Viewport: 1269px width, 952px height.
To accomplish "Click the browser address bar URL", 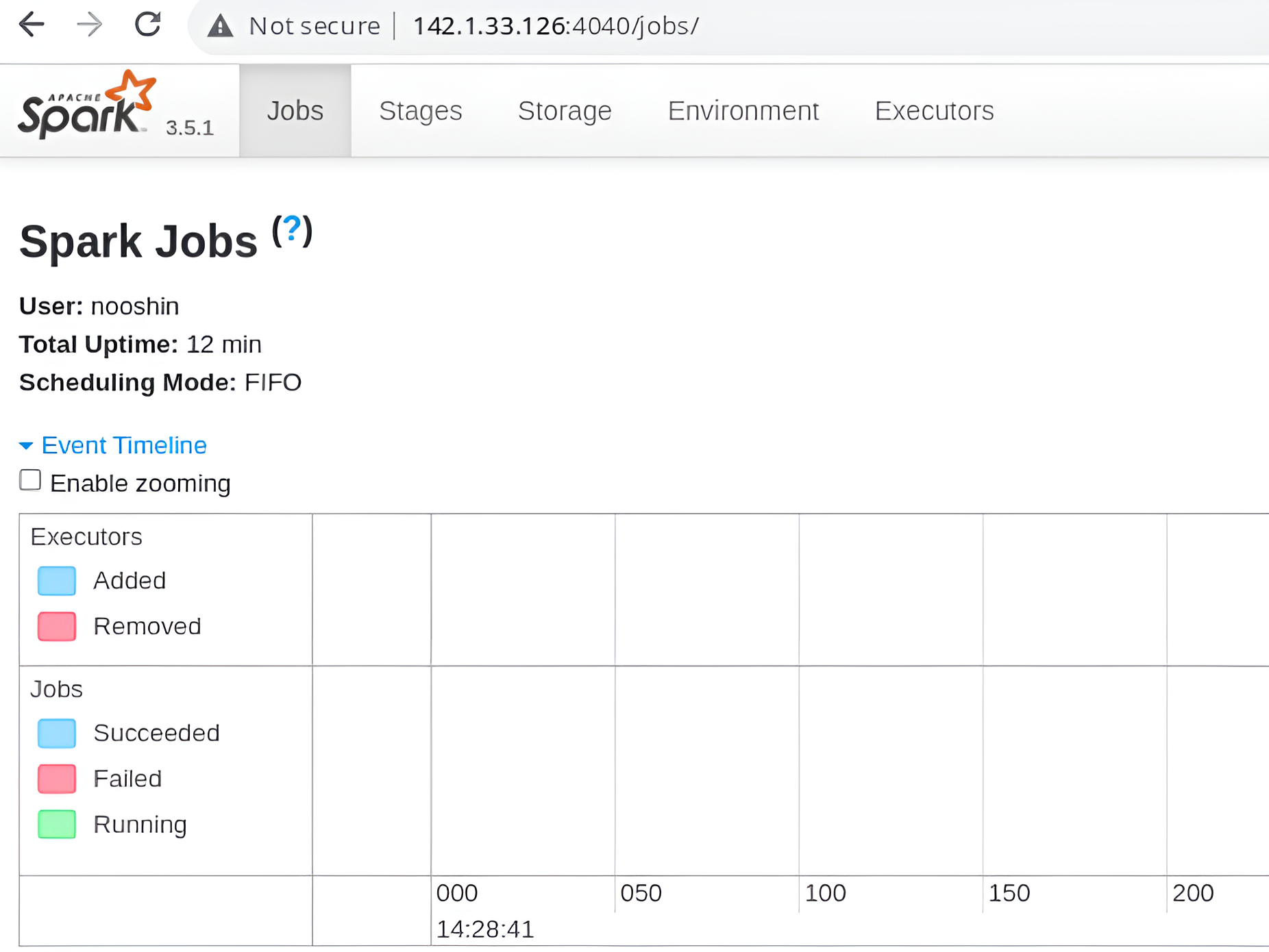I will coord(555,26).
